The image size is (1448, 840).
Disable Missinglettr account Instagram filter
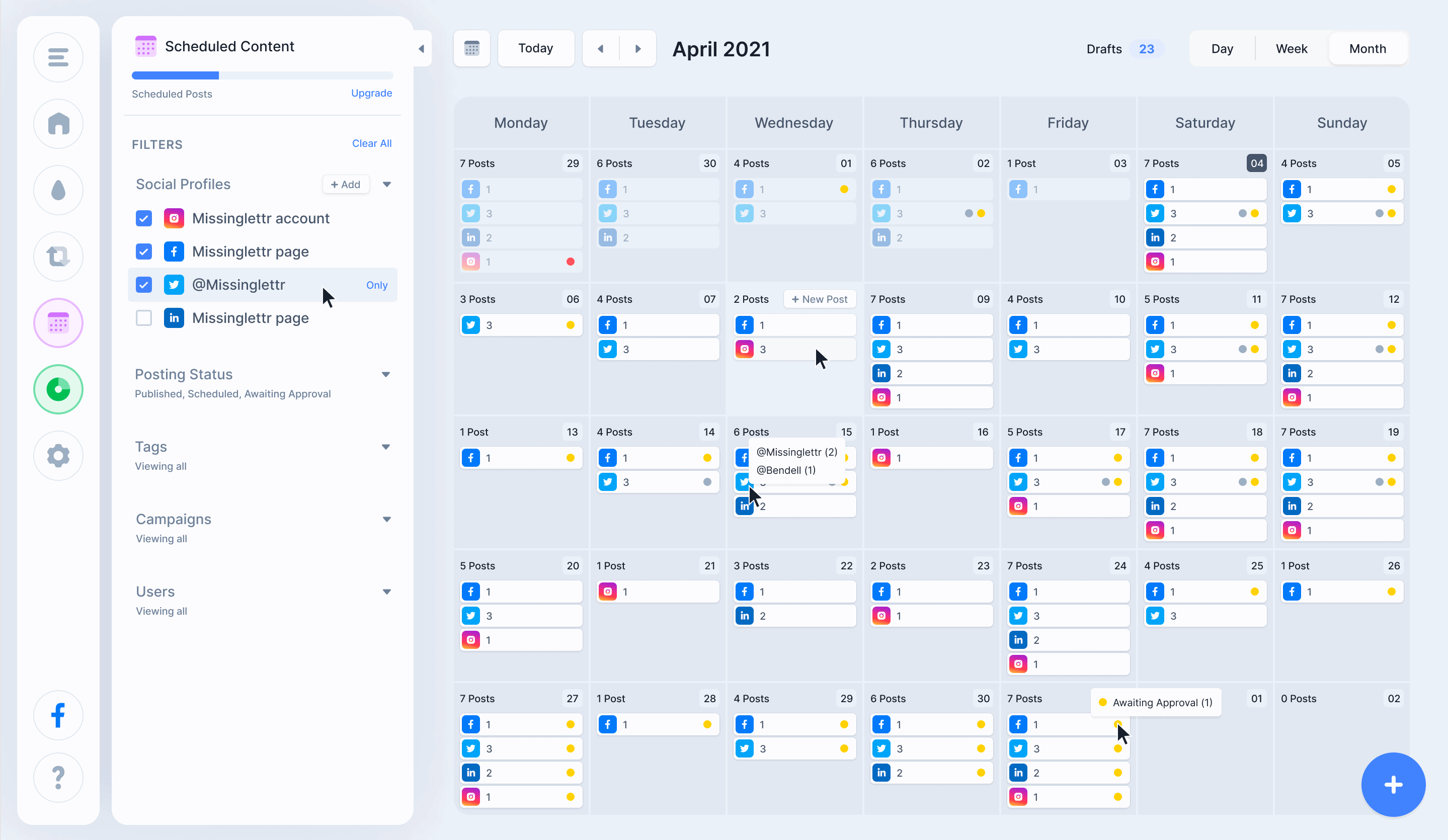pyautogui.click(x=143, y=218)
